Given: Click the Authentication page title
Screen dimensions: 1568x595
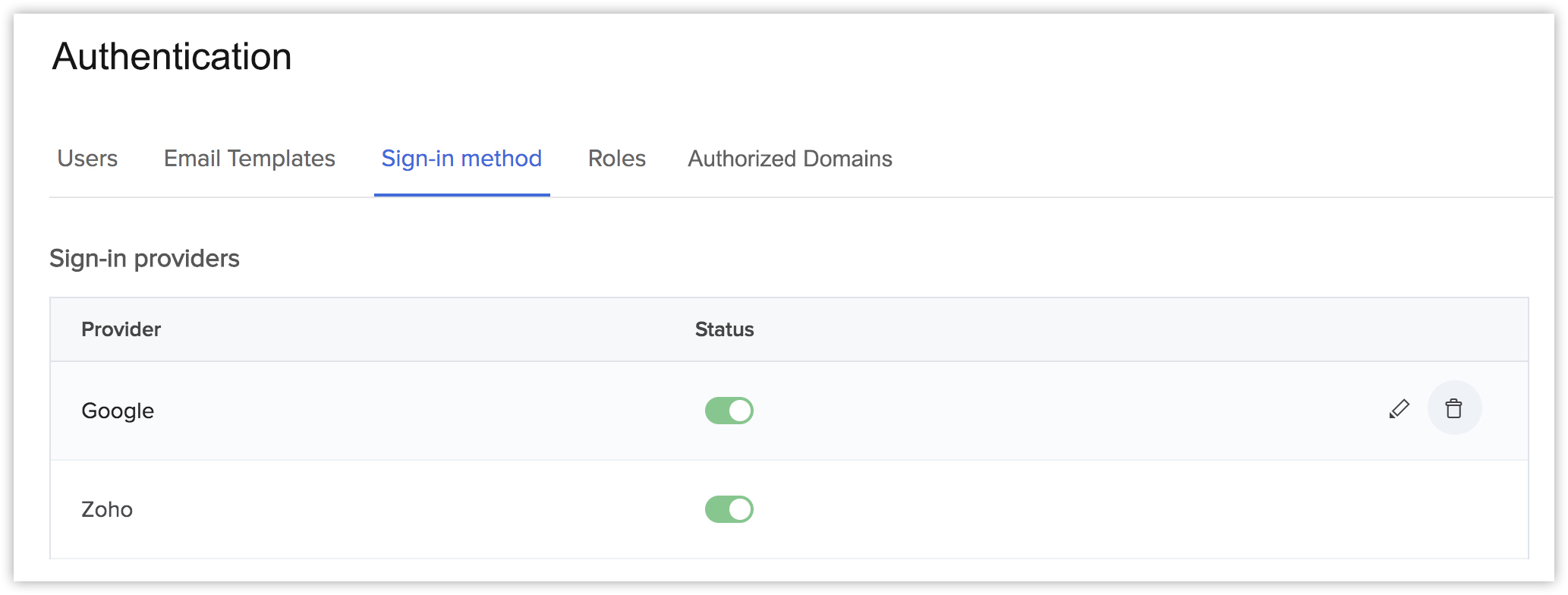Looking at the screenshot, I should pyautogui.click(x=172, y=56).
